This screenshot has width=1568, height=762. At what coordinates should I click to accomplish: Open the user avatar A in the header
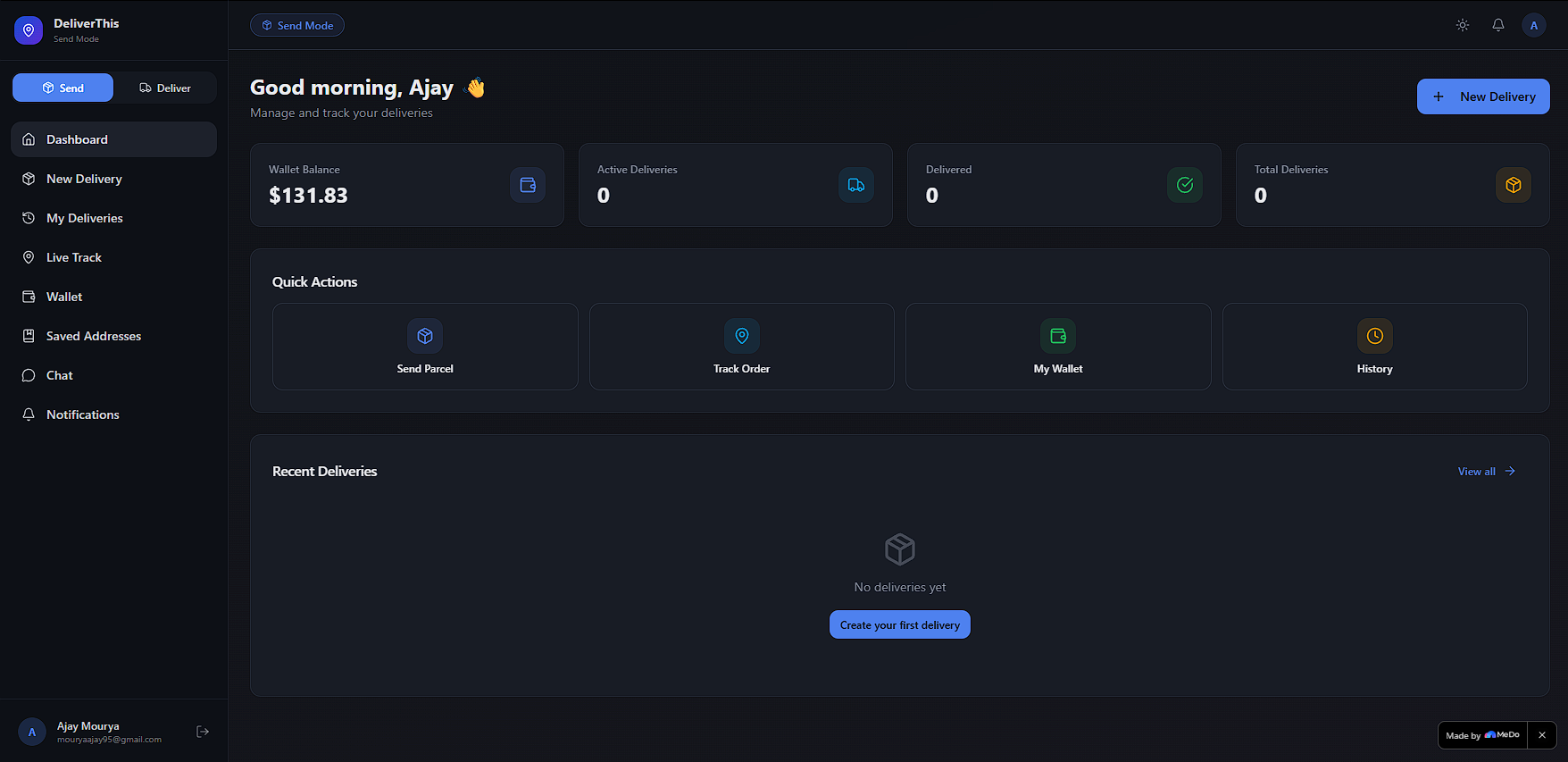pos(1534,25)
